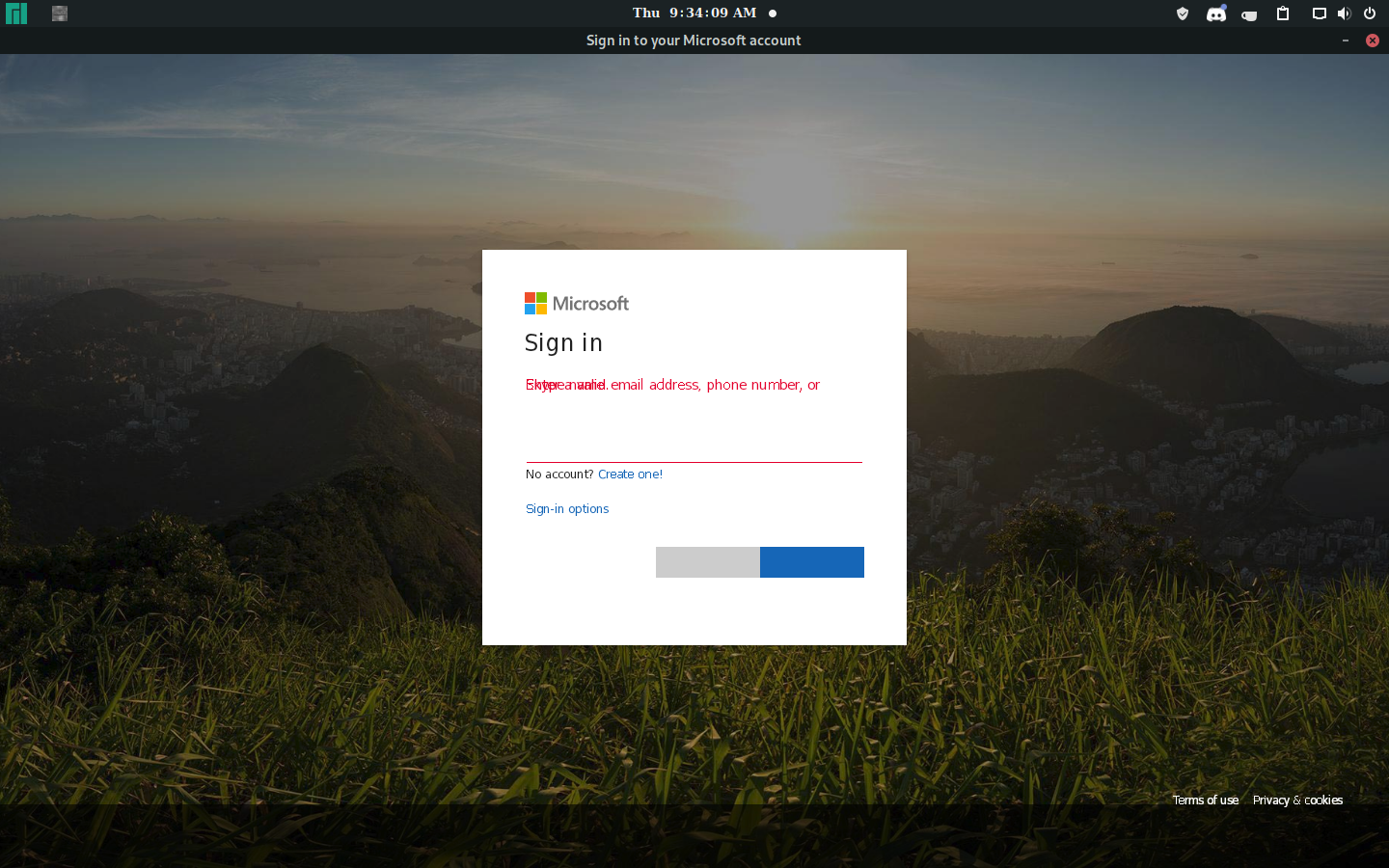Focus the email or phone input field

point(694,444)
